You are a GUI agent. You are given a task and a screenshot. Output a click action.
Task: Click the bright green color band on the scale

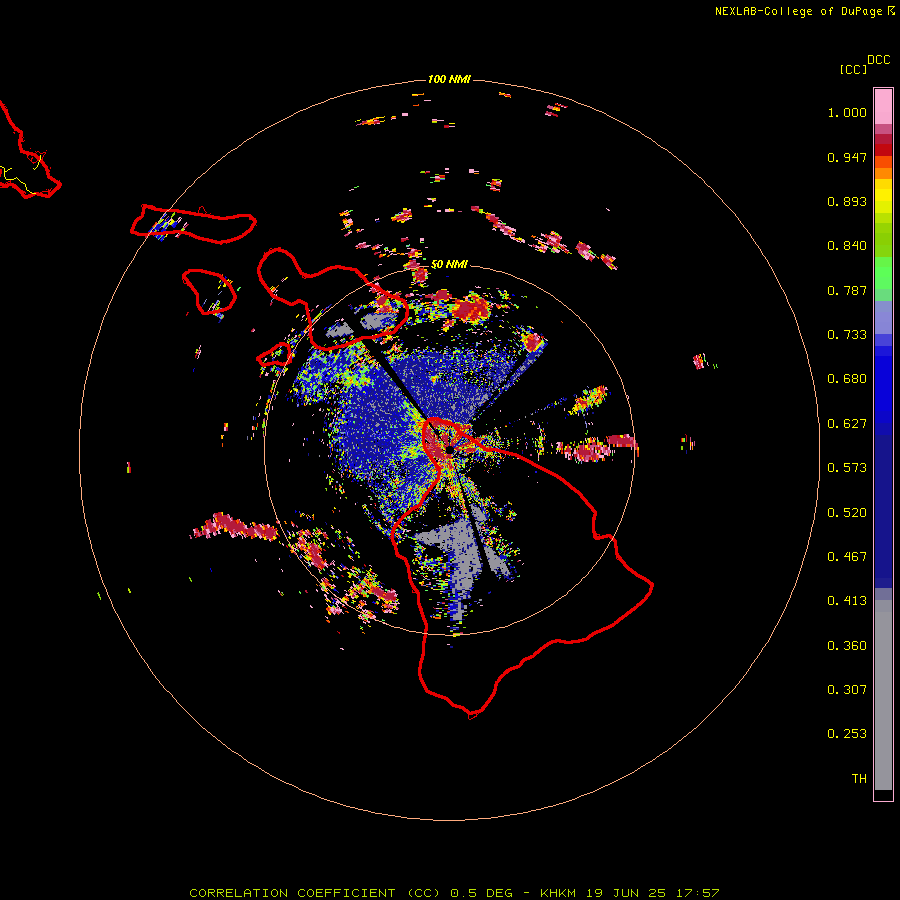tap(883, 273)
